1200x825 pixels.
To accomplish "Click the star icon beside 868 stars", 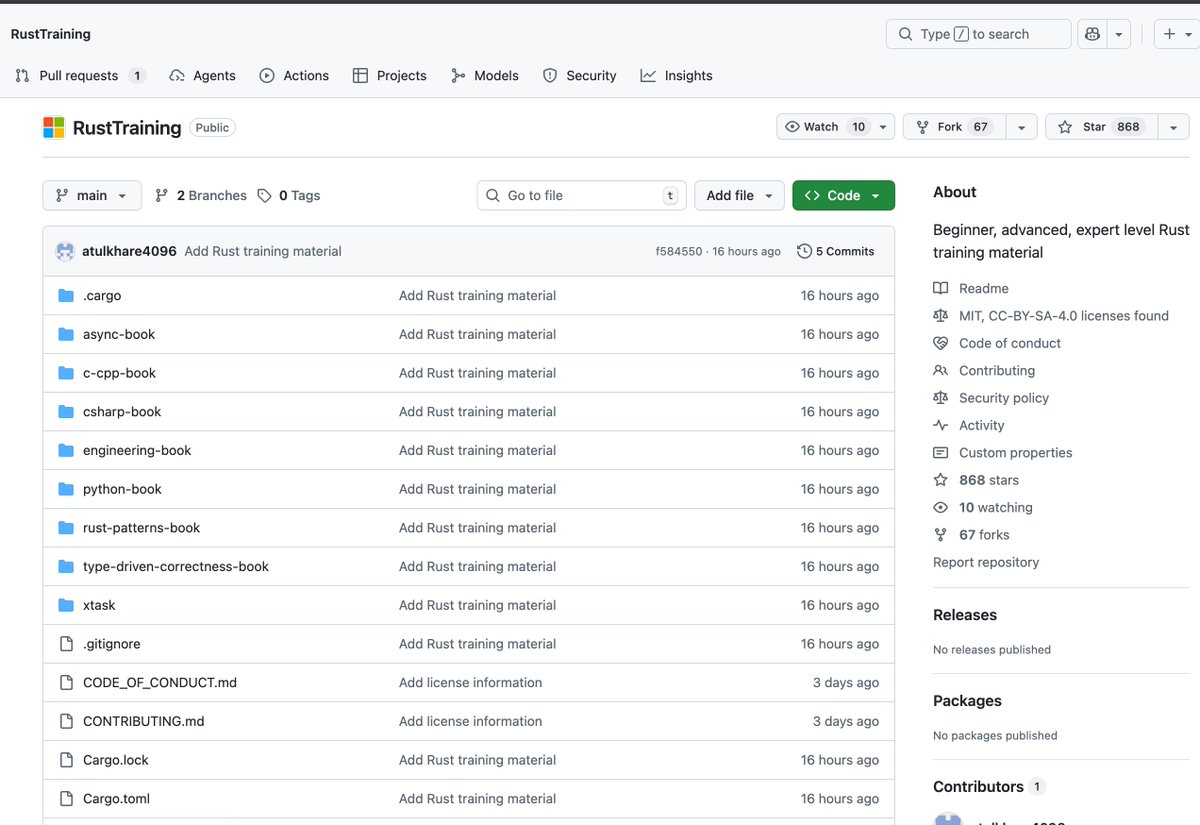I will [940, 480].
